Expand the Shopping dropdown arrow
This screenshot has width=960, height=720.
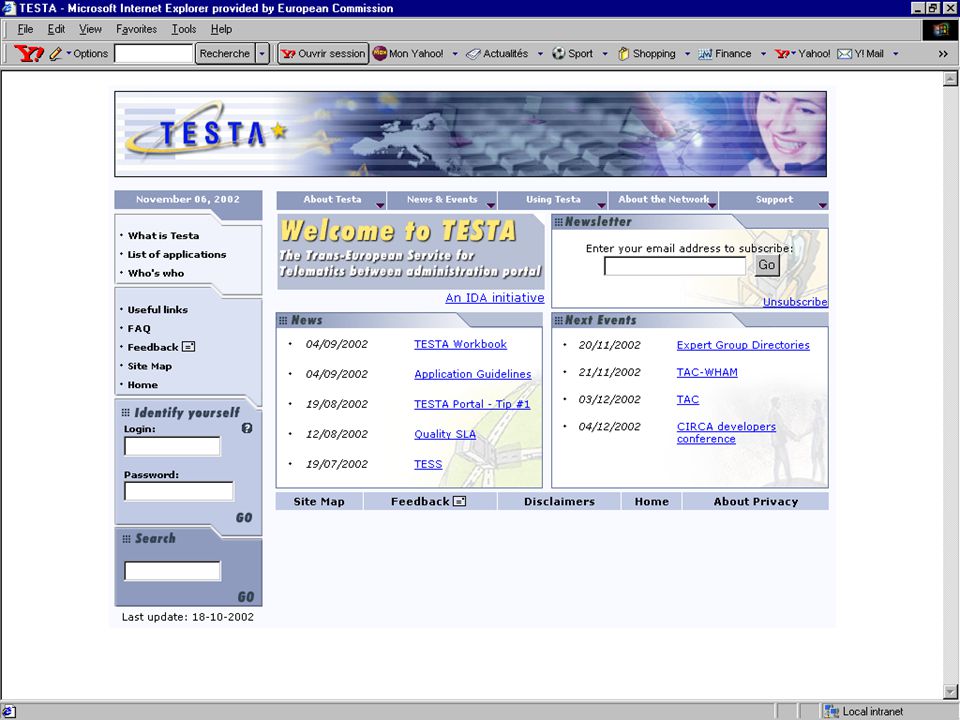point(687,54)
